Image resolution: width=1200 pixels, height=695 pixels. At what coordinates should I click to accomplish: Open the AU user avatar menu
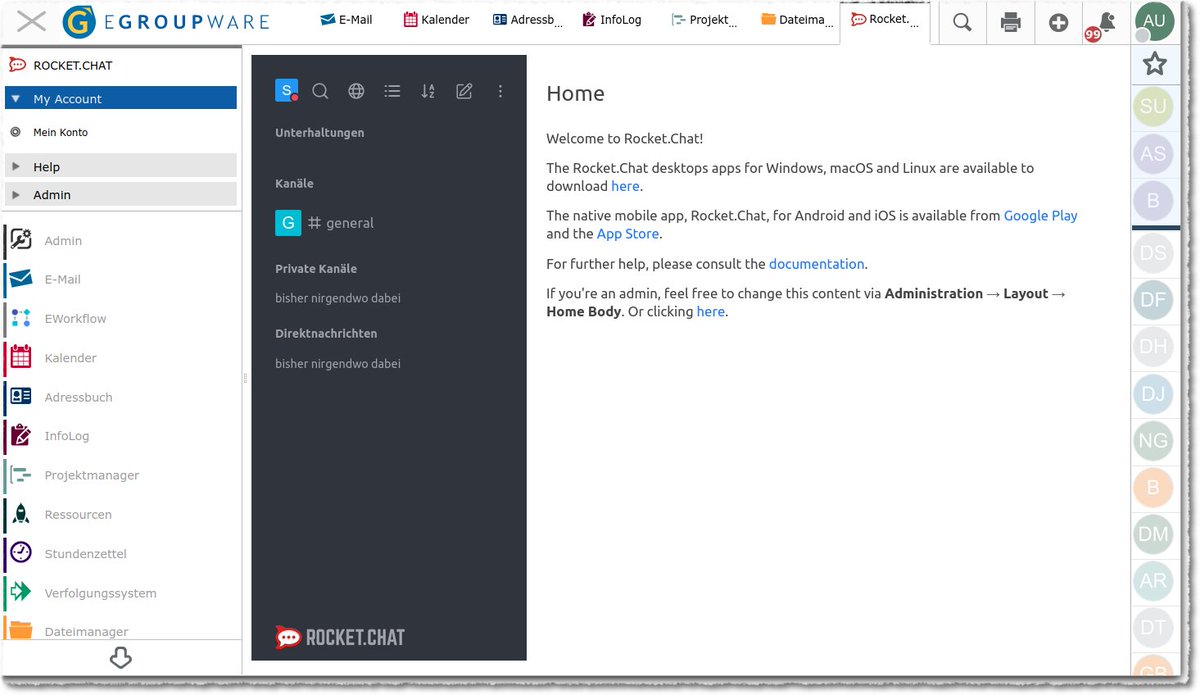click(1154, 21)
